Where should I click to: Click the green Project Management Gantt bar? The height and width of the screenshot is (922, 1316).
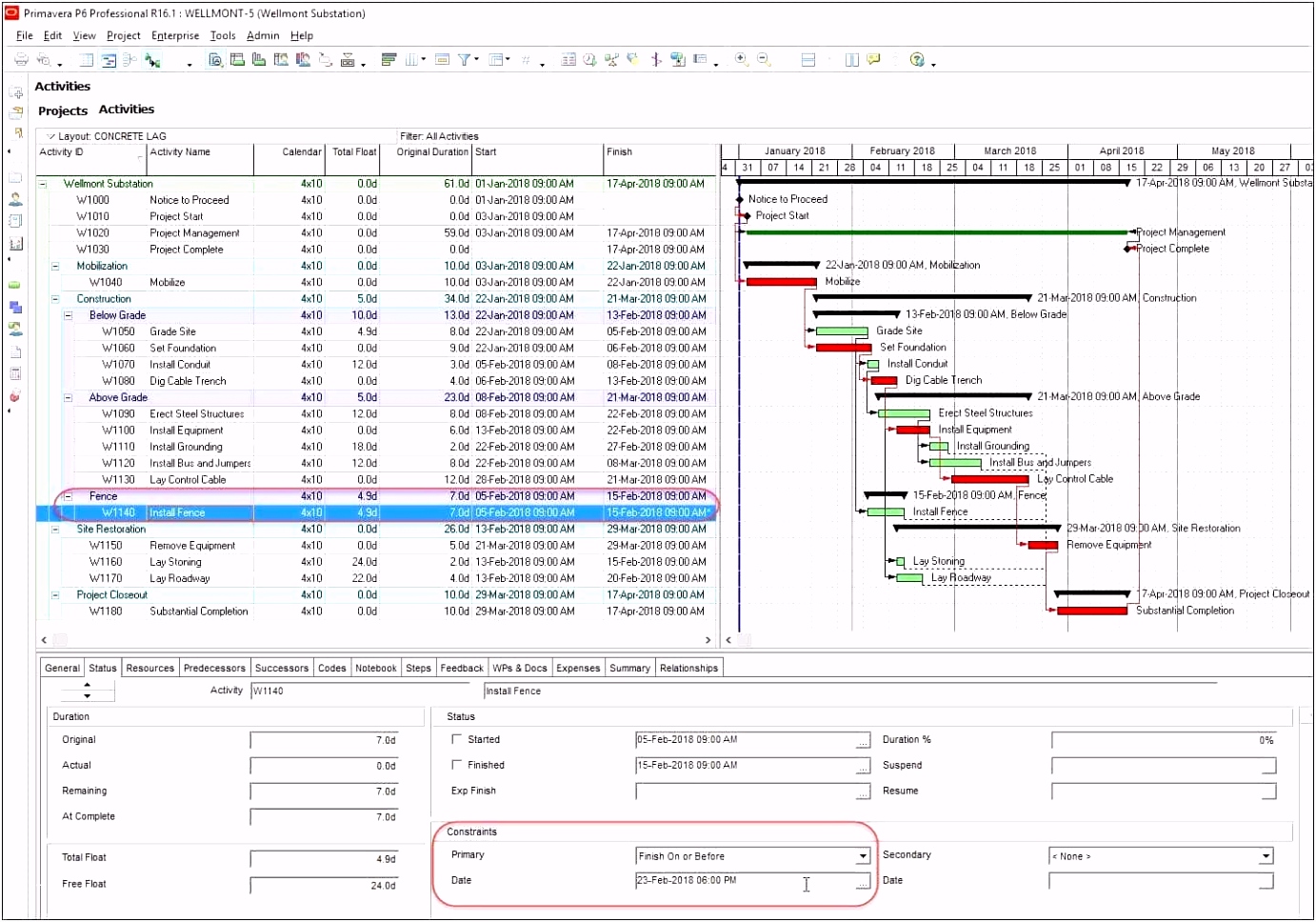pyautogui.click(x=937, y=232)
